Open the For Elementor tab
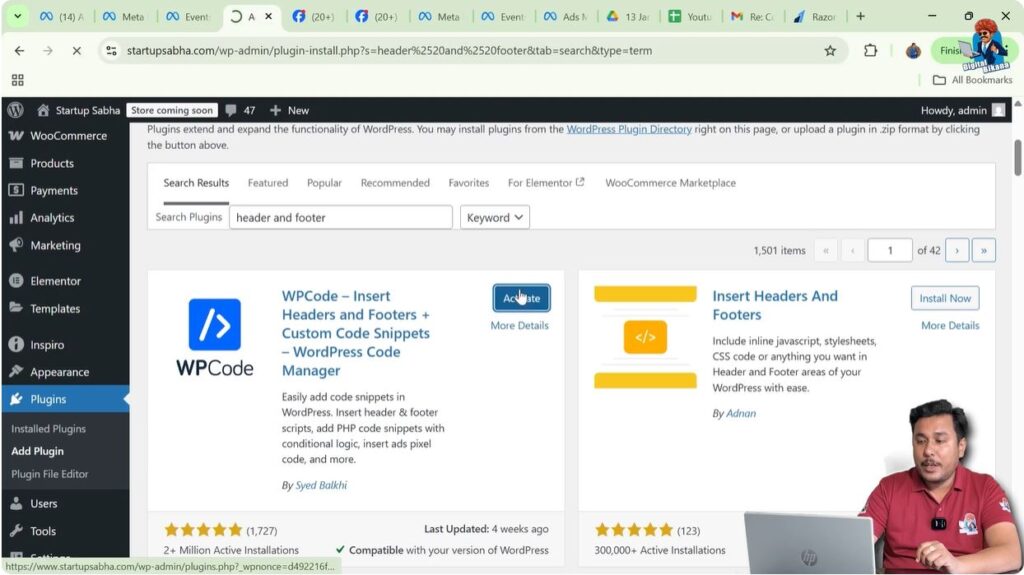The width and height of the screenshot is (1024, 575). [x=546, y=182]
